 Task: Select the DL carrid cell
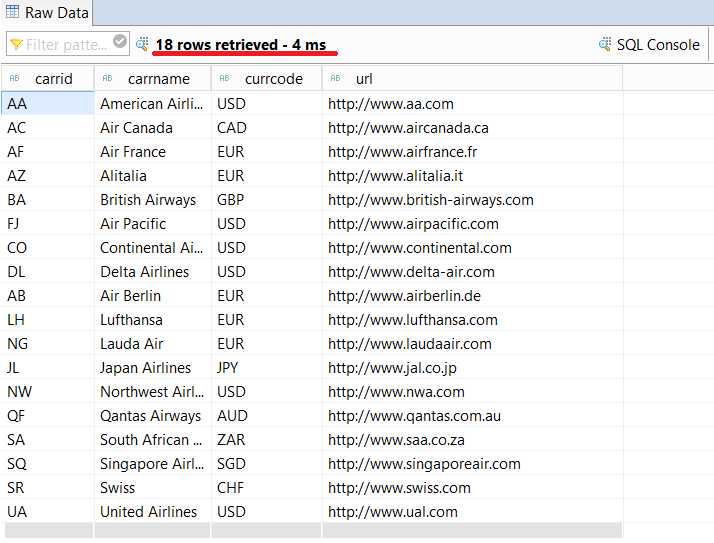click(47, 272)
